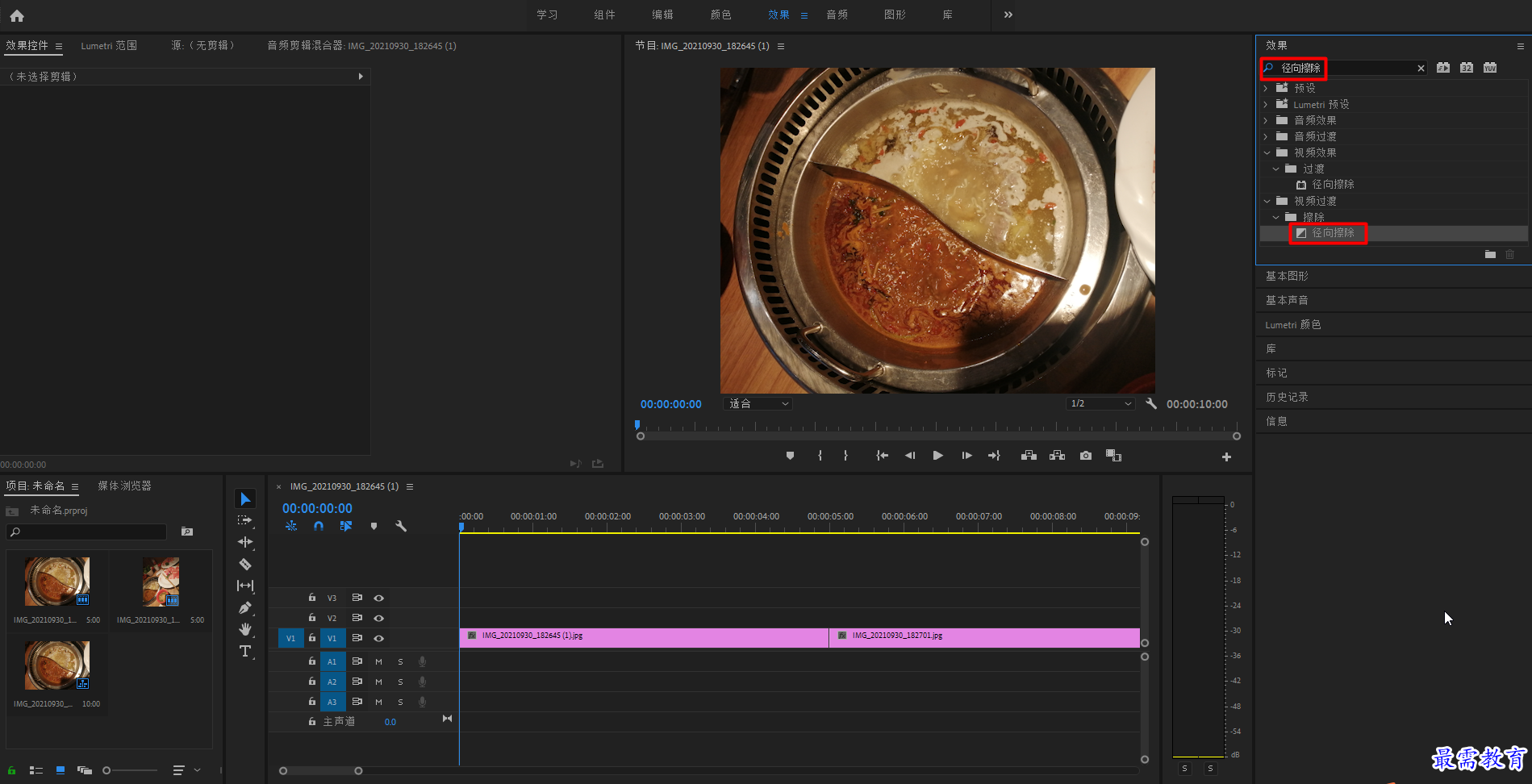Select the Slip tool
Viewport: 1532px width, 784px height.
pos(245,586)
